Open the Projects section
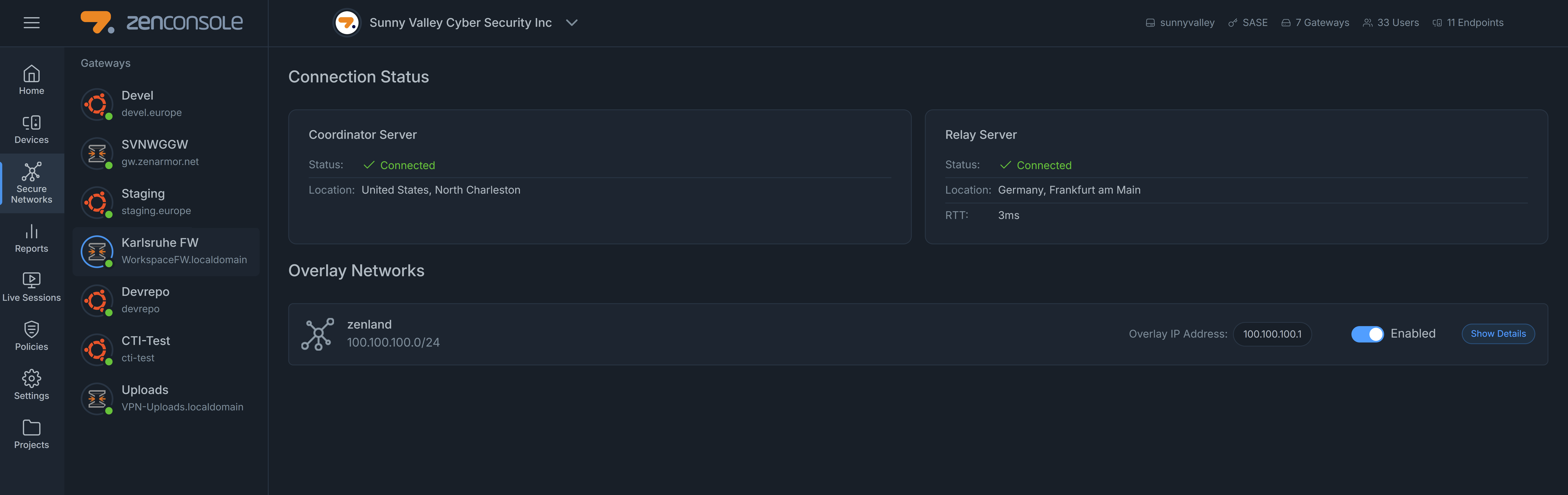The image size is (1568, 495). click(x=32, y=434)
